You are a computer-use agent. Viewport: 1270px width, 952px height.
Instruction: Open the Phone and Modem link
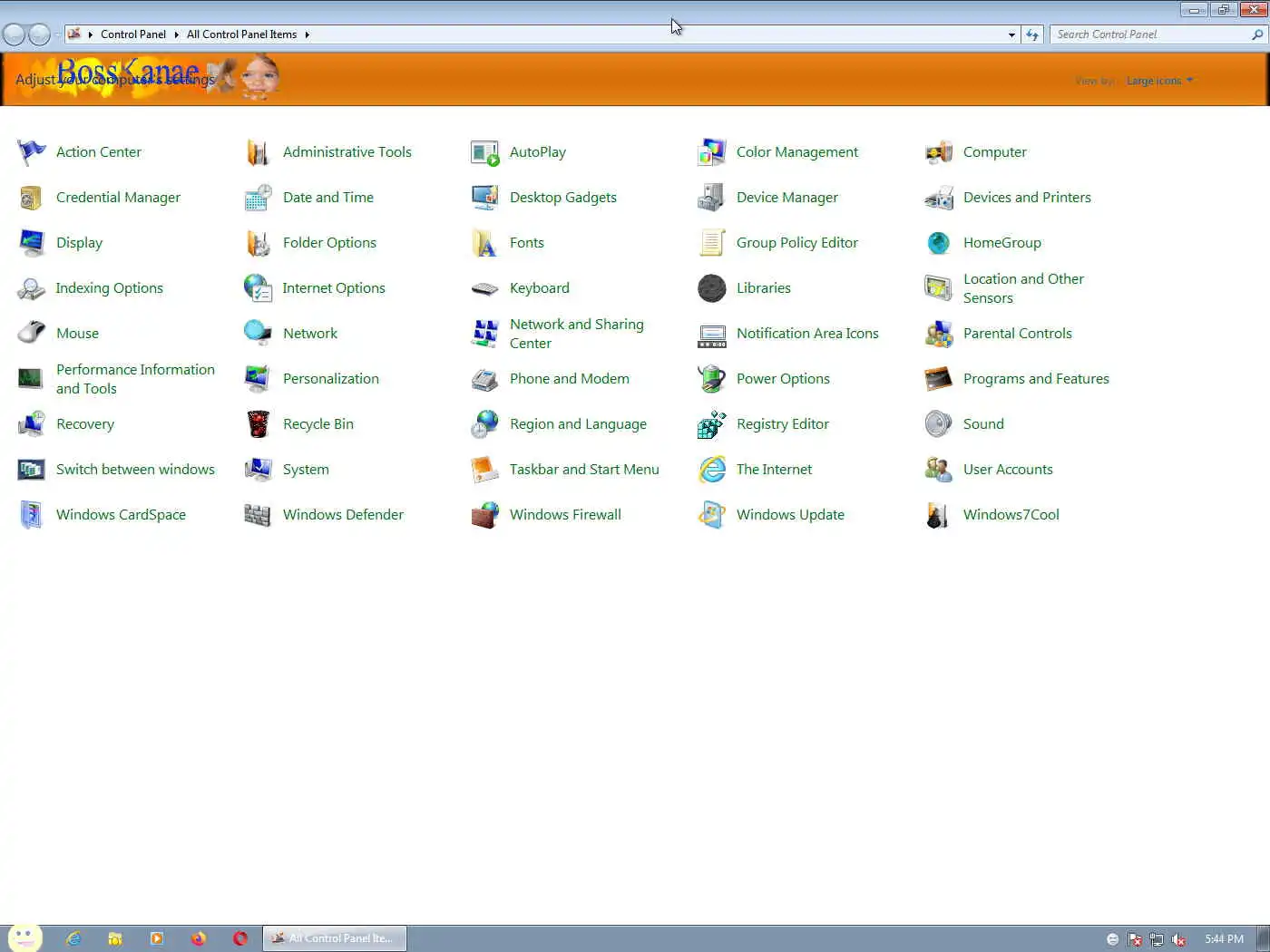[570, 379]
